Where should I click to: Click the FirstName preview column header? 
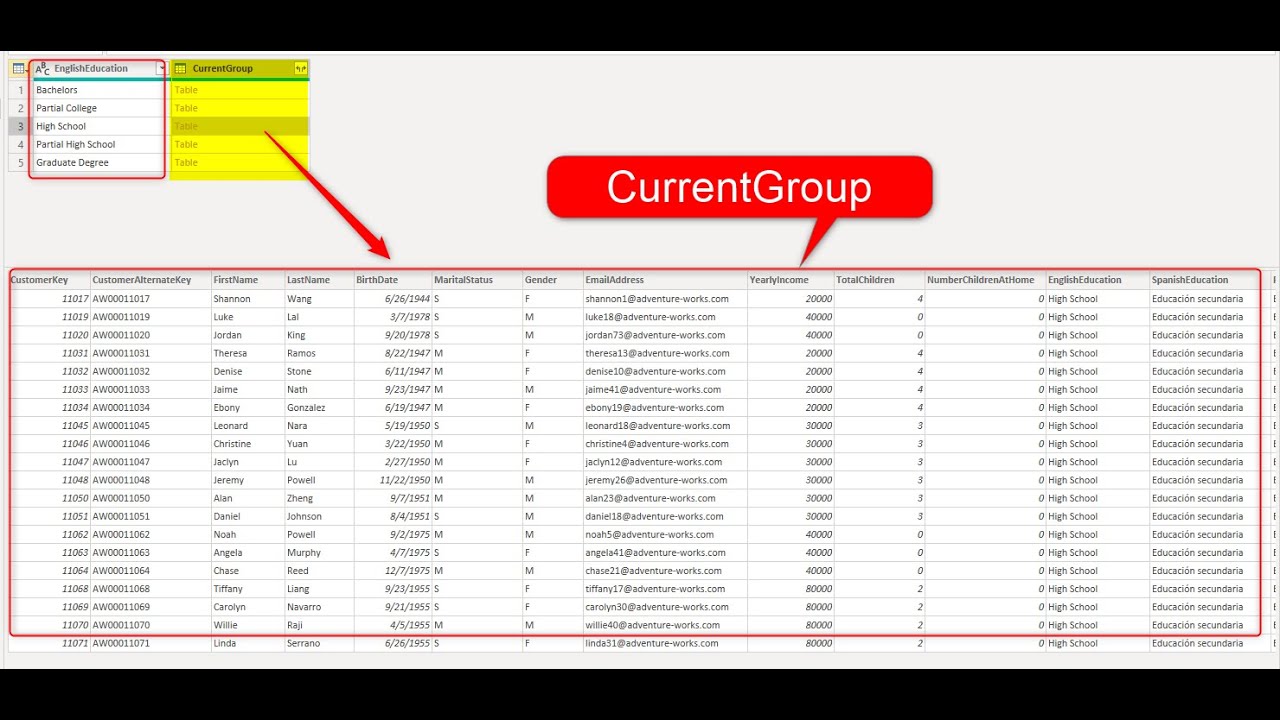coord(248,280)
